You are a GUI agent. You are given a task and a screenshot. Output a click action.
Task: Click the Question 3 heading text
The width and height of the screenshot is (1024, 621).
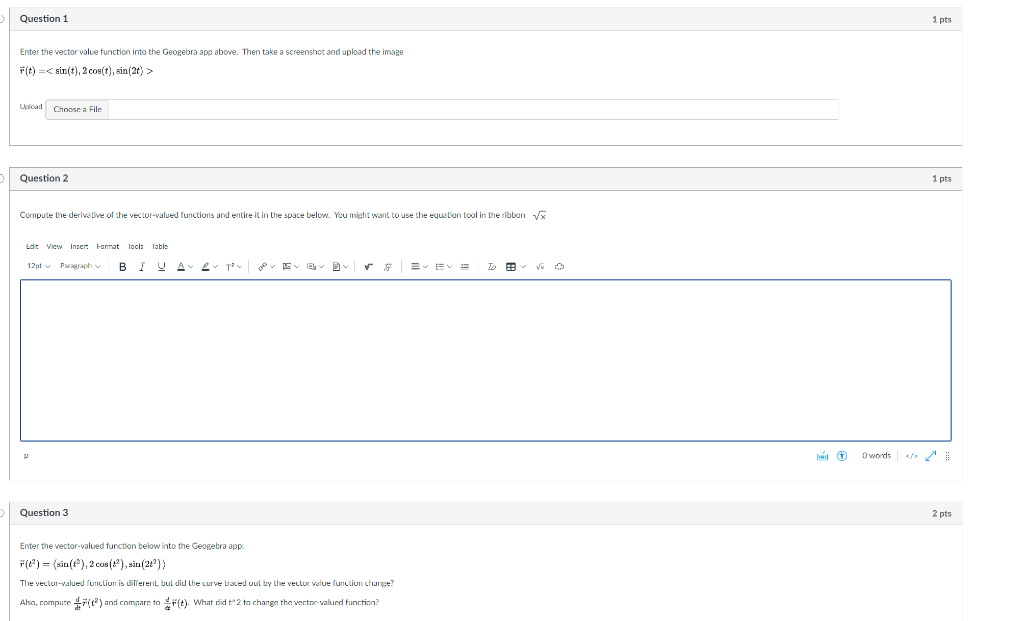point(44,513)
